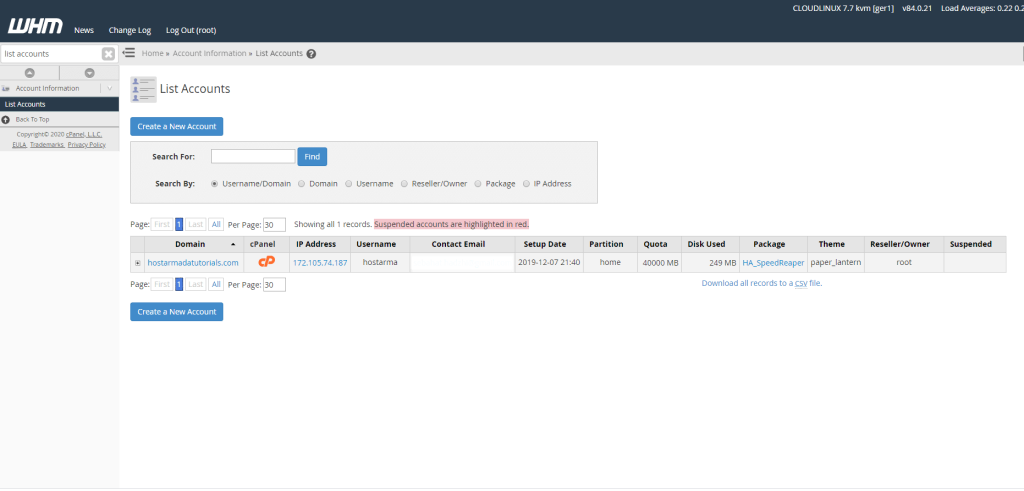The height and width of the screenshot is (491, 1024).
Task: Open help icon beside List Accounts breadcrumb
Action: coord(312,54)
